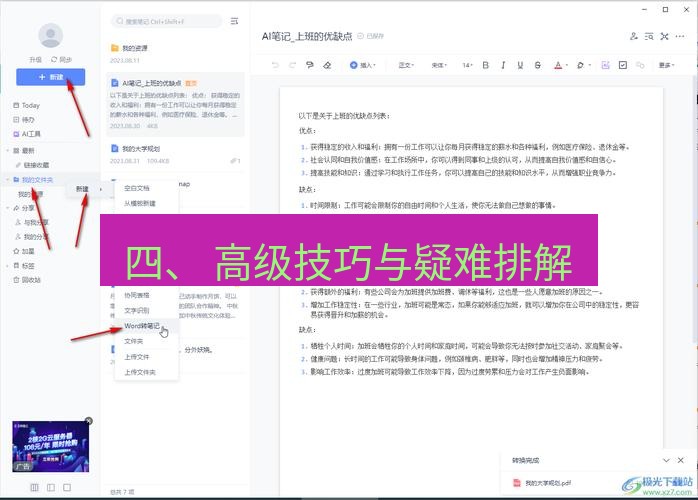698x500 pixels.
Task: Click the sort/list view icon beside search
Action: point(234,21)
